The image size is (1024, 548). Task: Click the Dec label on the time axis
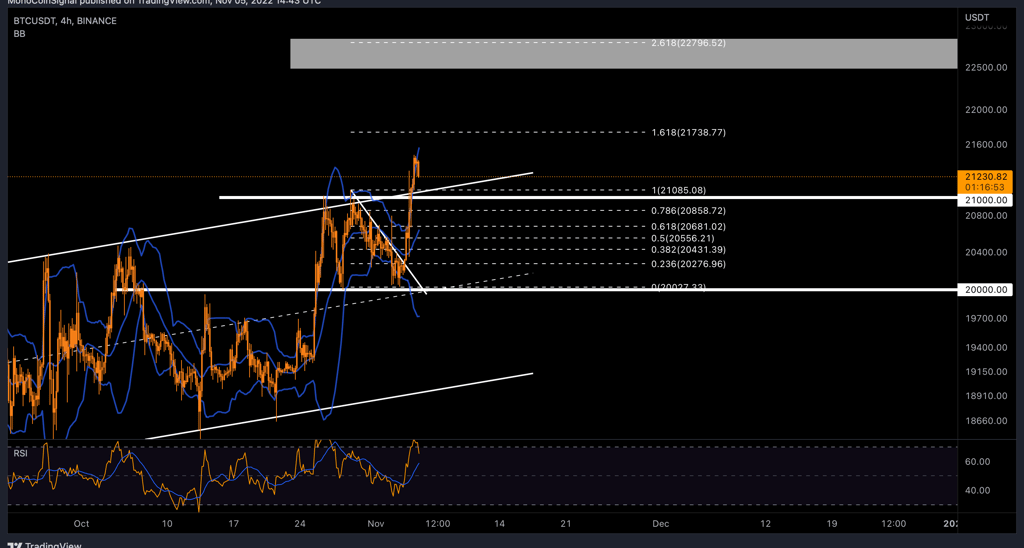point(661,523)
